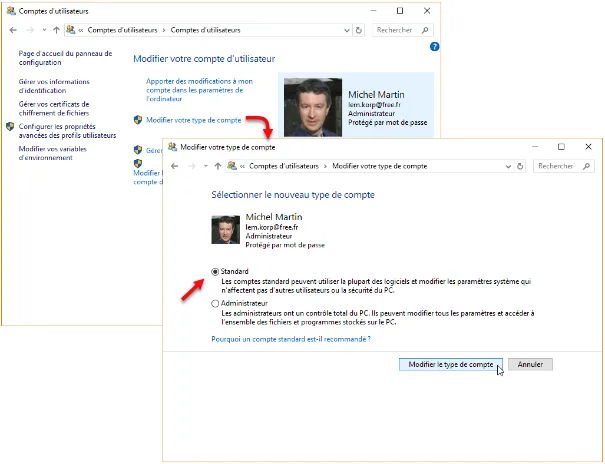Open the recent locations dropdown in the front window

coord(205,165)
